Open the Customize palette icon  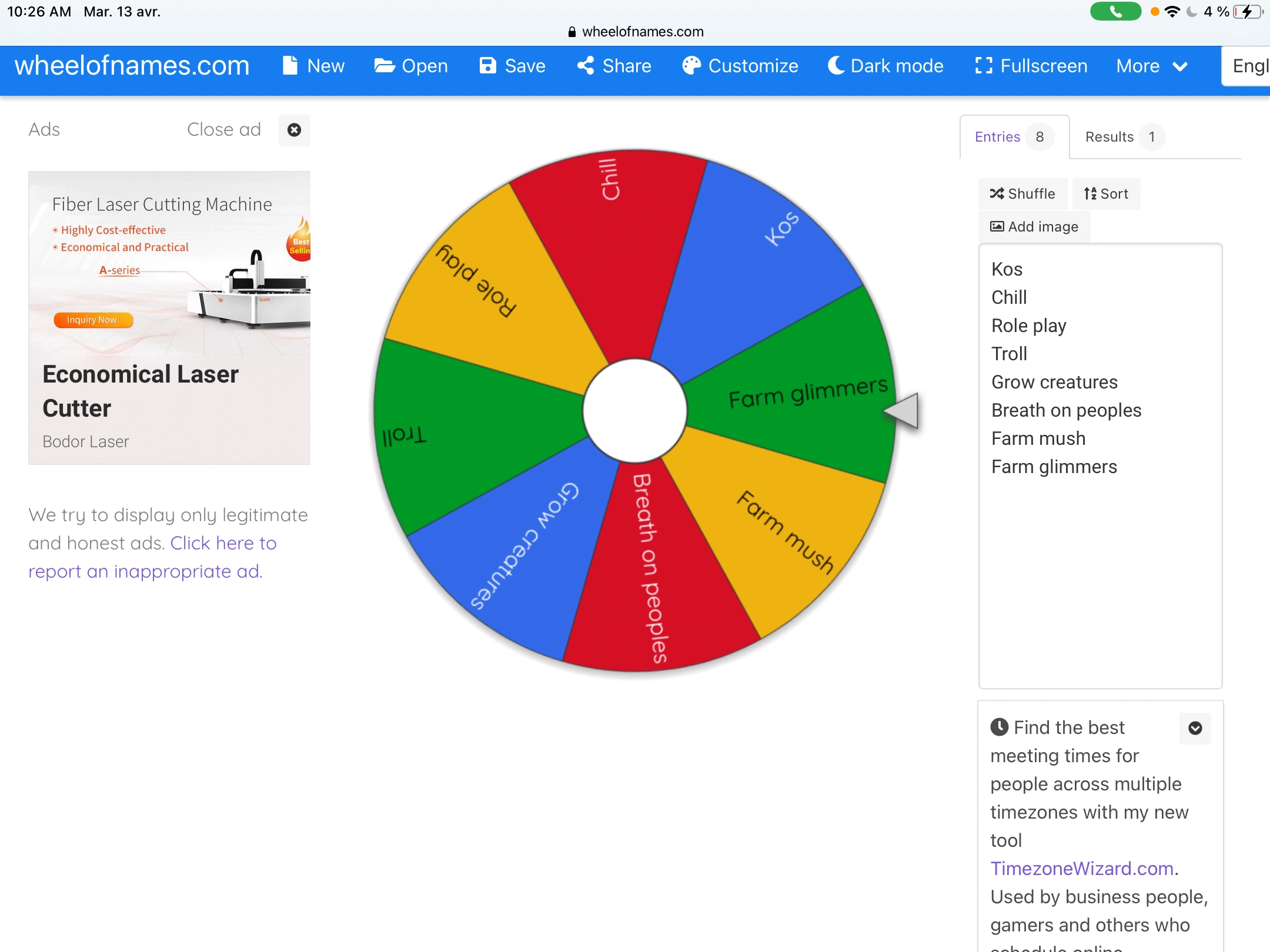[x=691, y=66]
